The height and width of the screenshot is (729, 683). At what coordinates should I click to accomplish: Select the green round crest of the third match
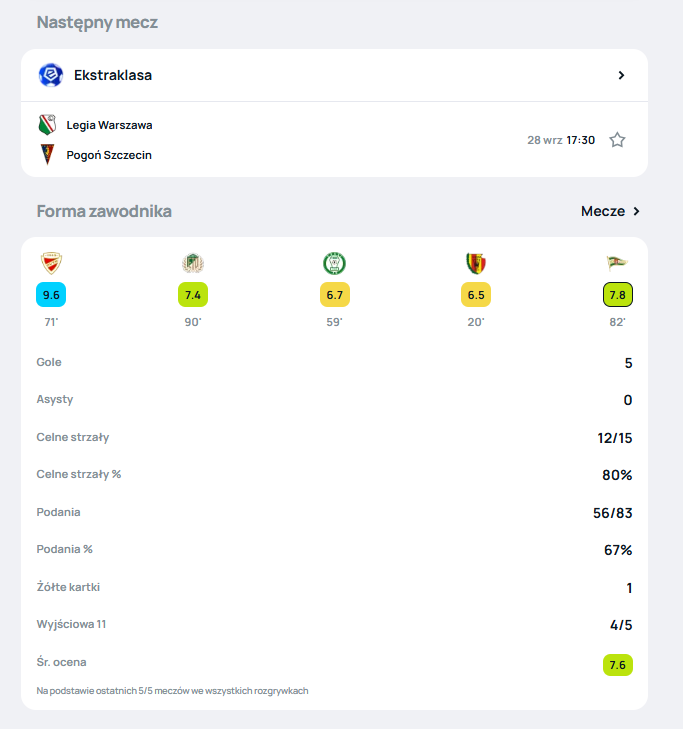(x=334, y=263)
